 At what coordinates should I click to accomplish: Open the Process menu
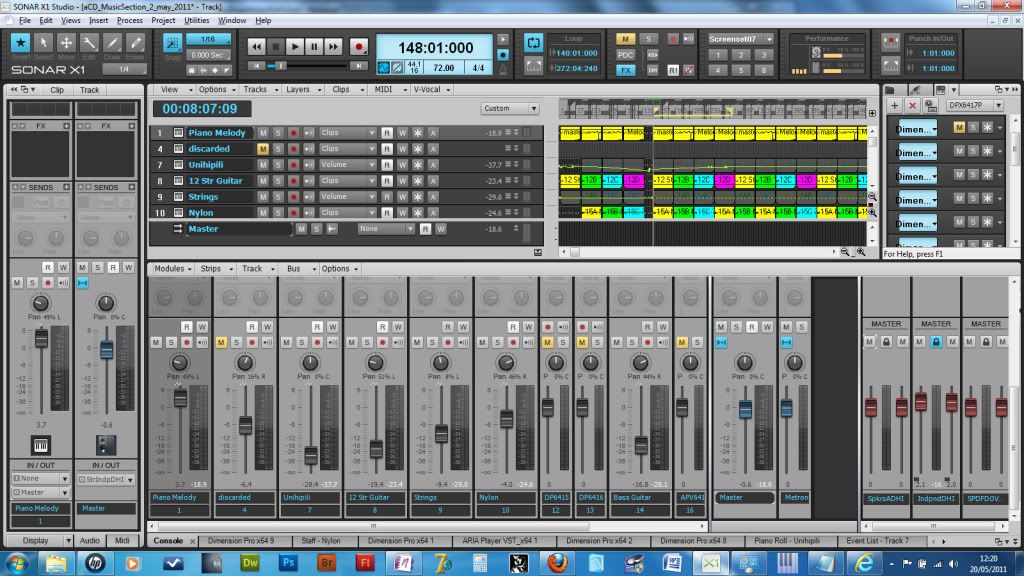pos(129,20)
